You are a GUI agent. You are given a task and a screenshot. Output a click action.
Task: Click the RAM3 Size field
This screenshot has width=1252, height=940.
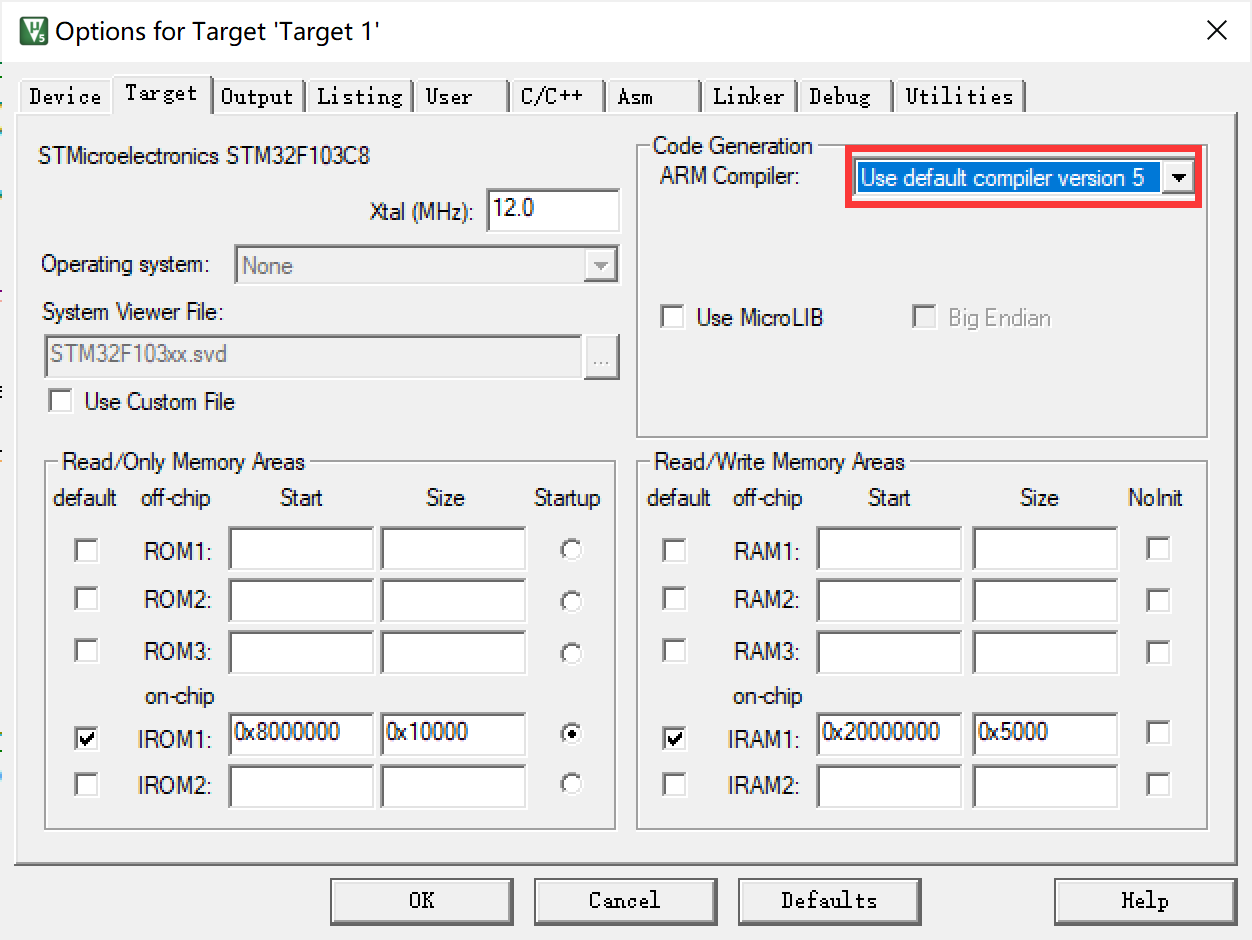coord(1045,652)
